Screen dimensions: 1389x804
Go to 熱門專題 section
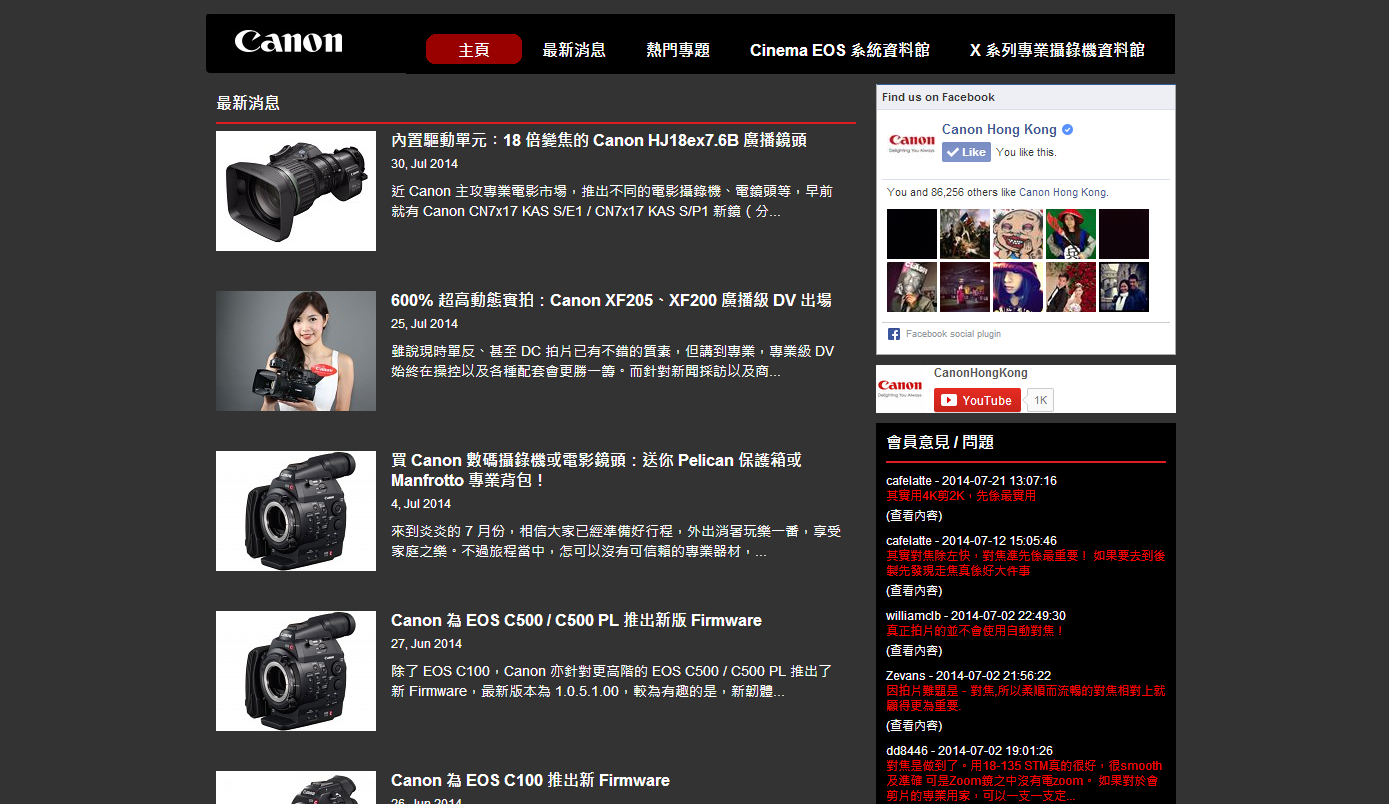coord(678,50)
